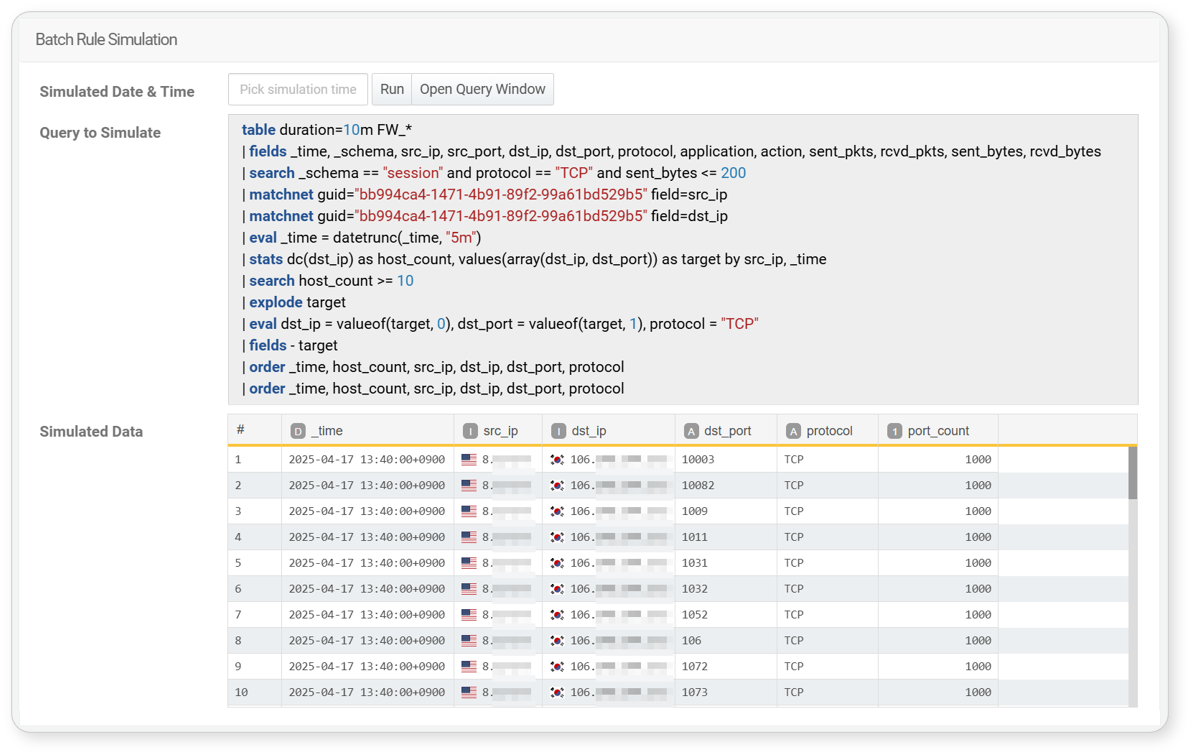
Task: Select dst_port cell 1009
Action: pos(725,511)
